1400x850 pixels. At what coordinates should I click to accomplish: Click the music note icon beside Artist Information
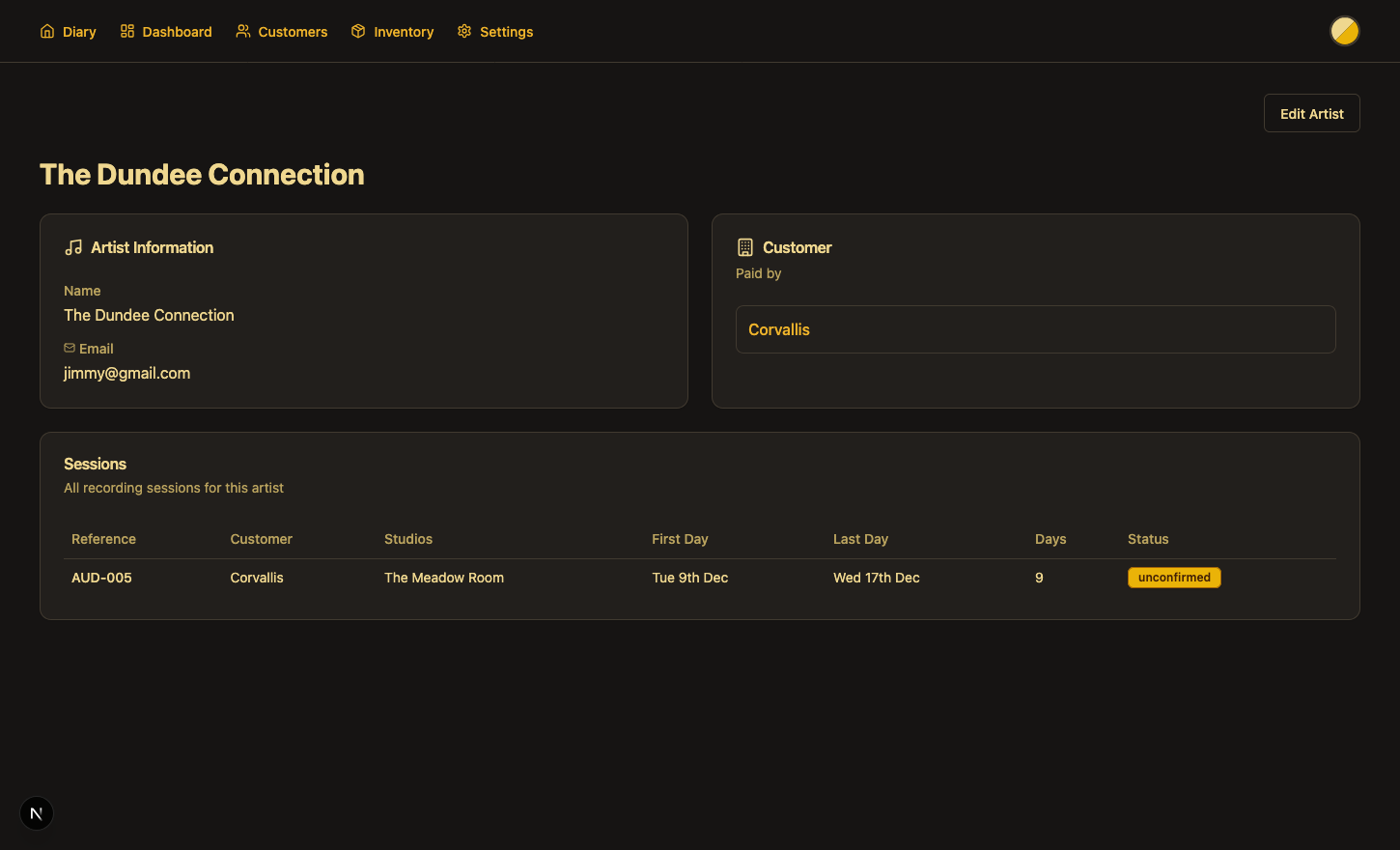pyautogui.click(x=73, y=247)
